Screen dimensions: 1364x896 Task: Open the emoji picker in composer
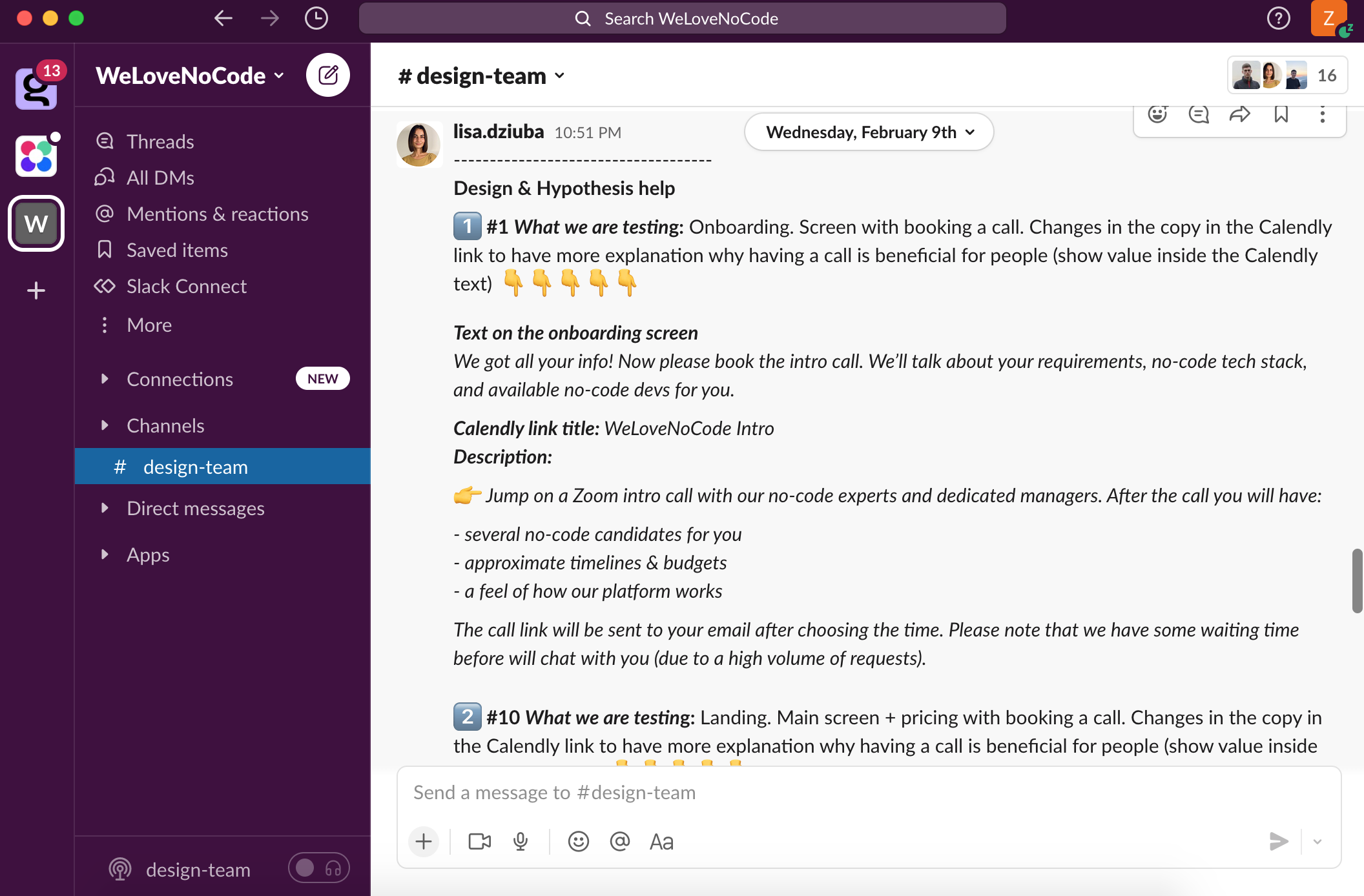[x=579, y=841]
